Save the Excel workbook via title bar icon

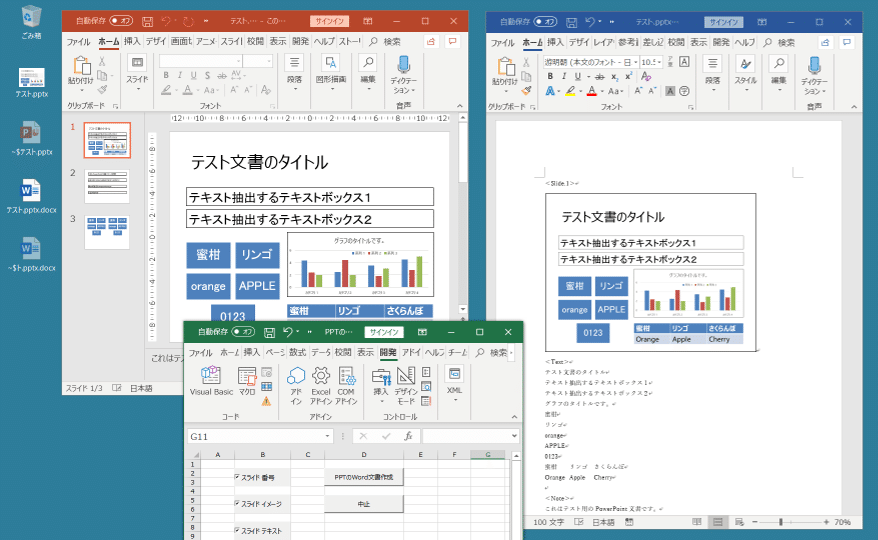269,332
